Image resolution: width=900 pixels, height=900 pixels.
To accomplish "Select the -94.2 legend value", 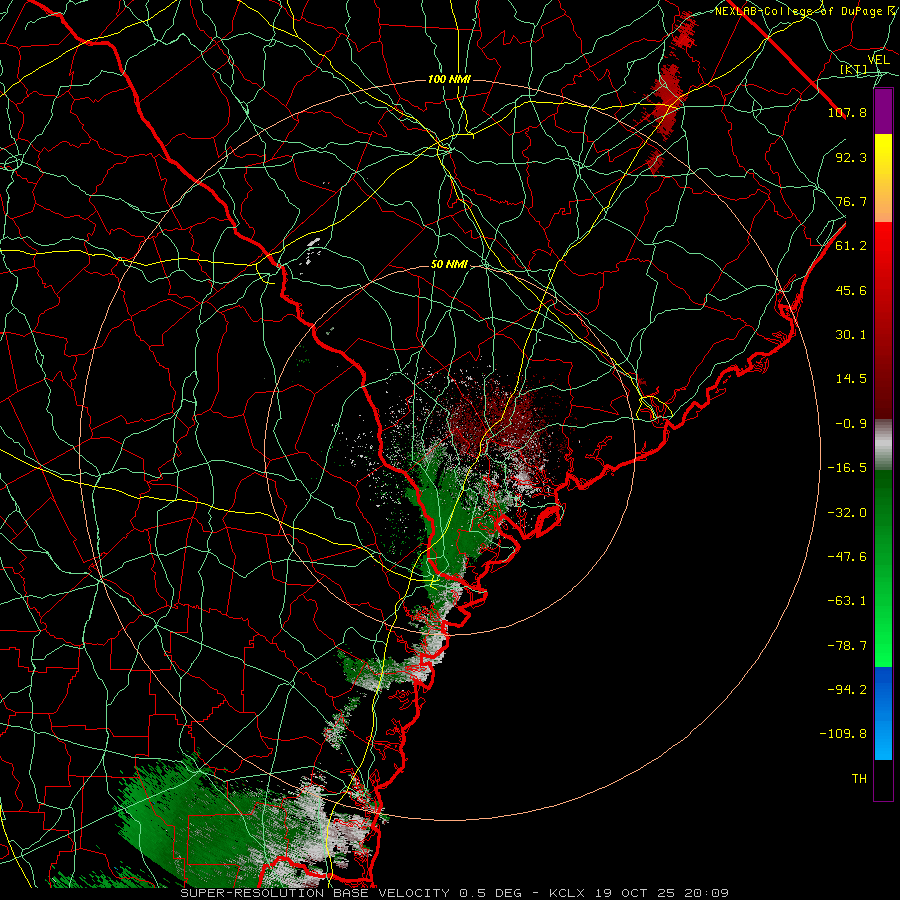I will coord(847,689).
